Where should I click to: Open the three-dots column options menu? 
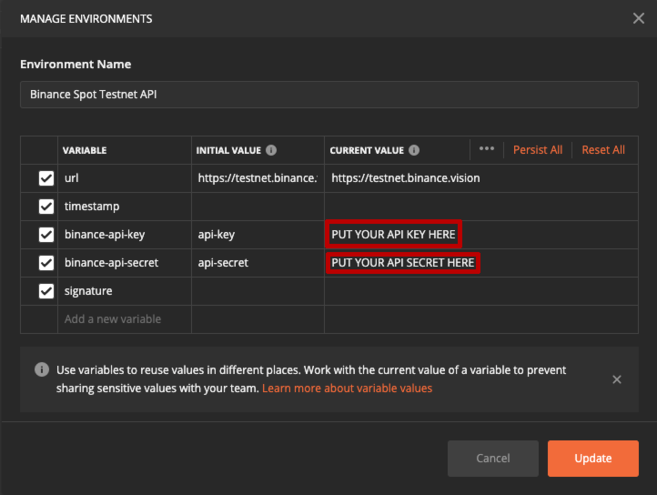(487, 149)
